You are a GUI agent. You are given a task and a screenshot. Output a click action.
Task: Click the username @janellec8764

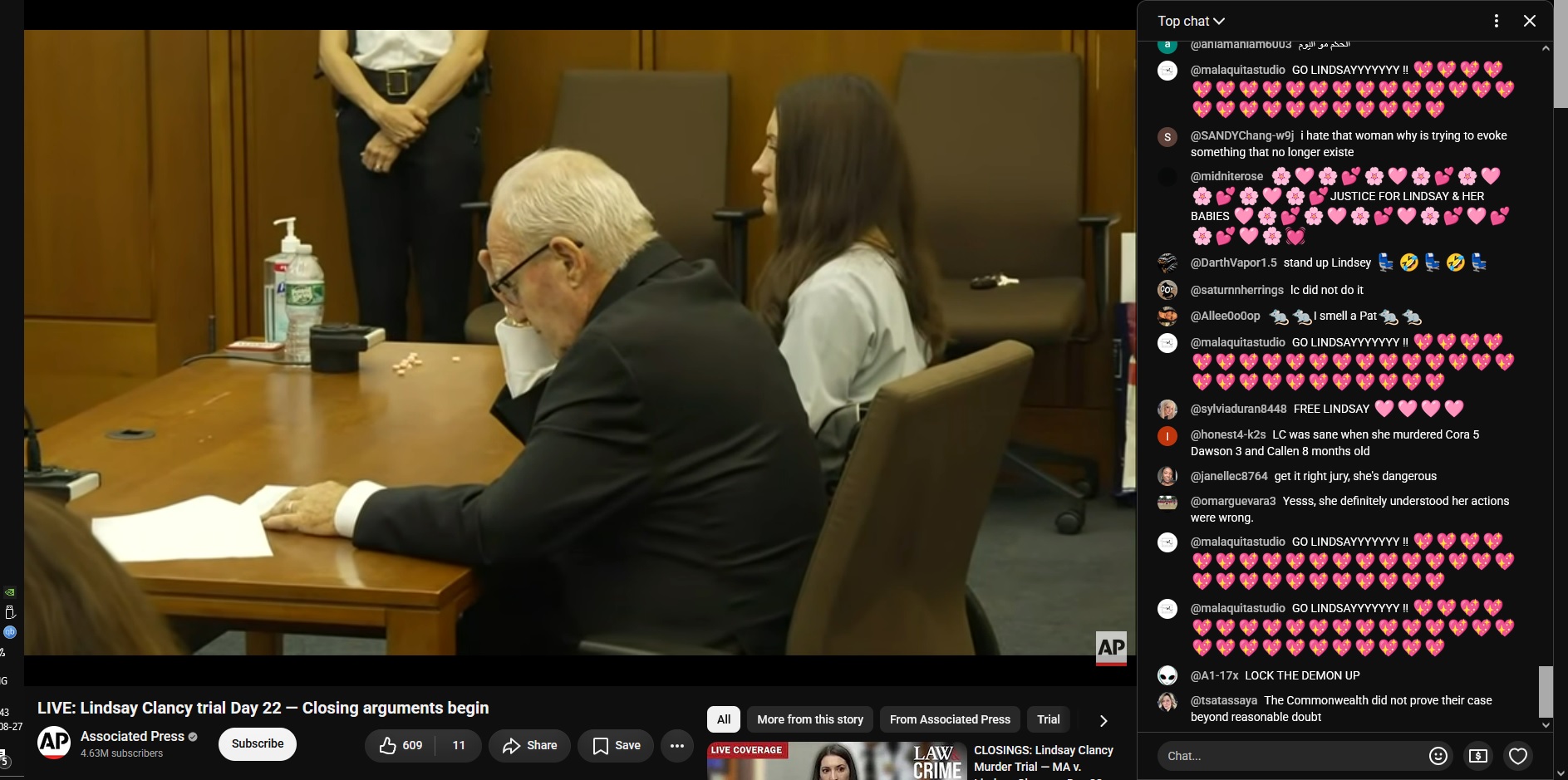(x=1229, y=476)
